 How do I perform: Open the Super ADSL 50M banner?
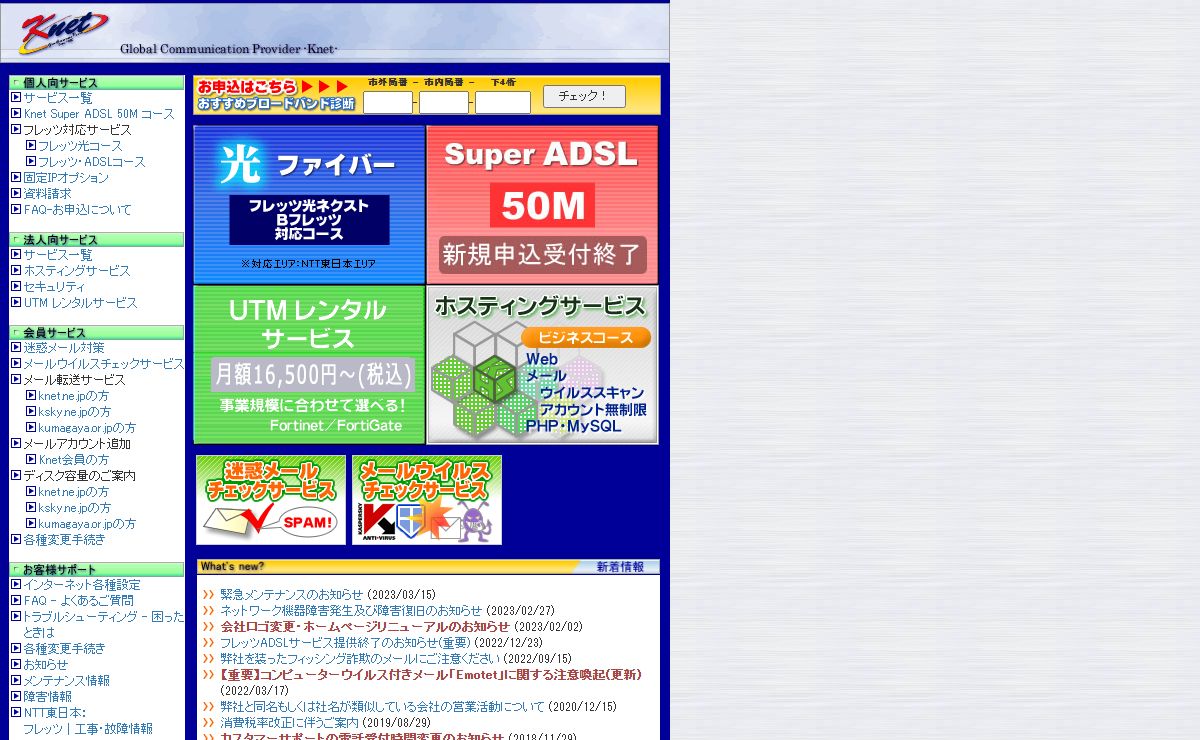click(542, 205)
